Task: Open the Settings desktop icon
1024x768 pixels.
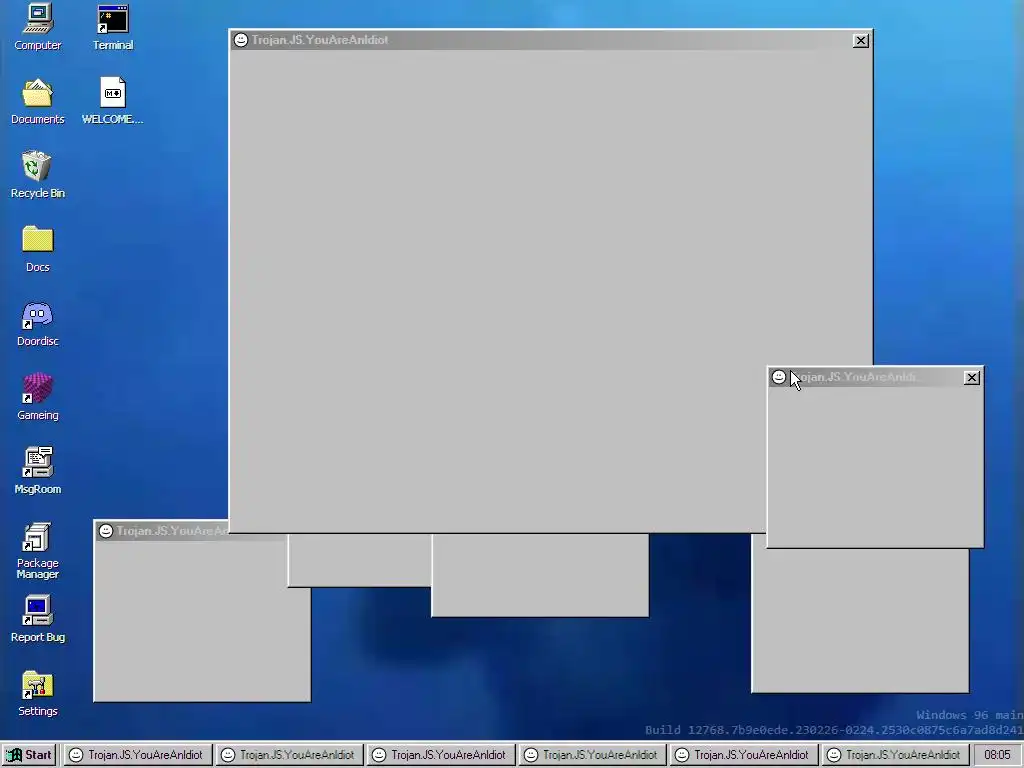Action: click(x=37, y=693)
